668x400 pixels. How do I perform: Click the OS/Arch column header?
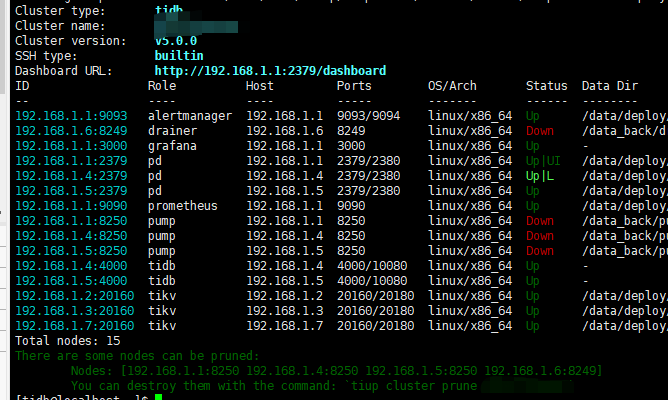pyautogui.click(x=452, y=86)
